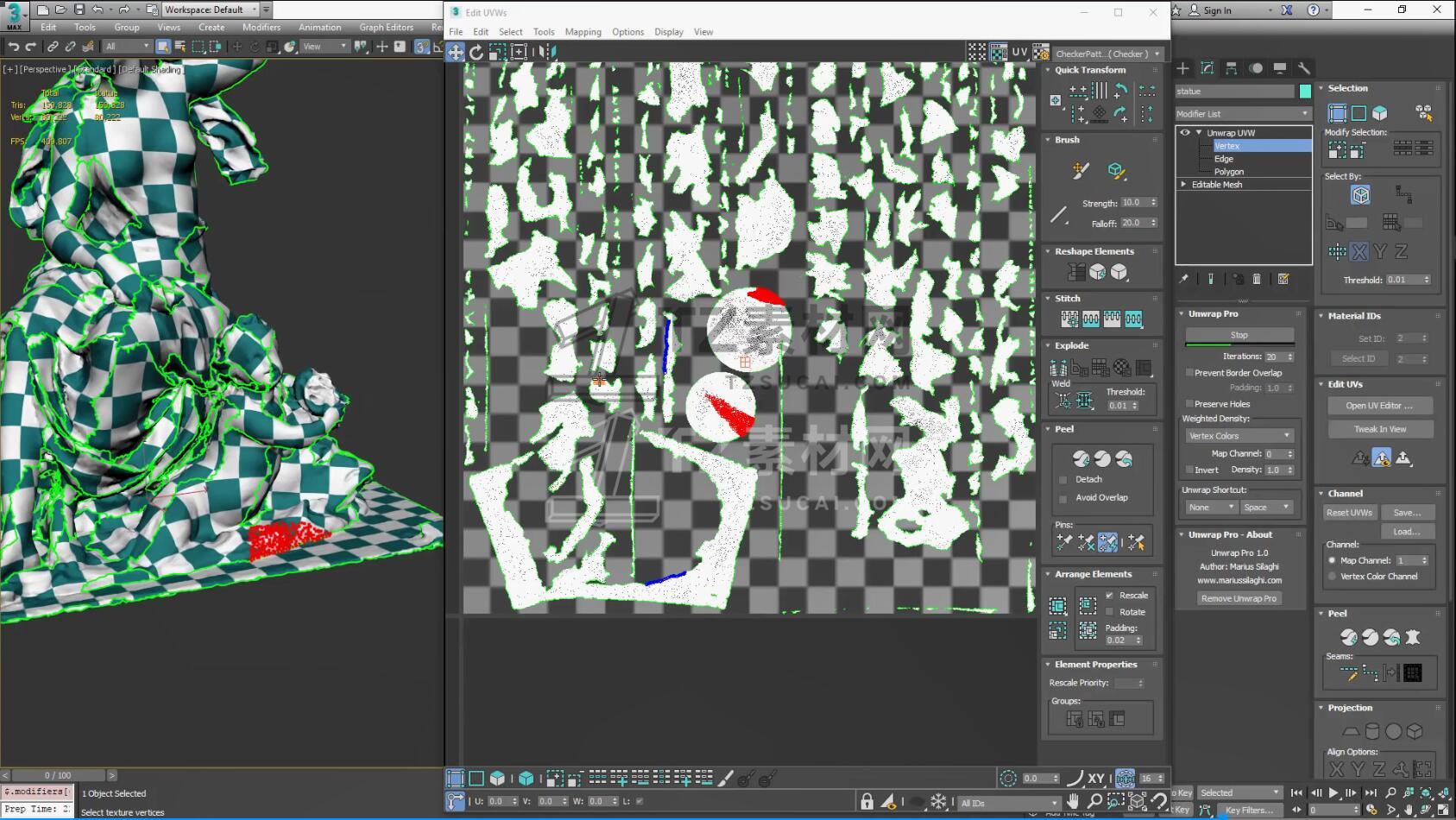The height and width of the screenshot is (820, 1456).
Task: Click the Quick Peel icon in Peel rollout
Action: pos(1081,459)
